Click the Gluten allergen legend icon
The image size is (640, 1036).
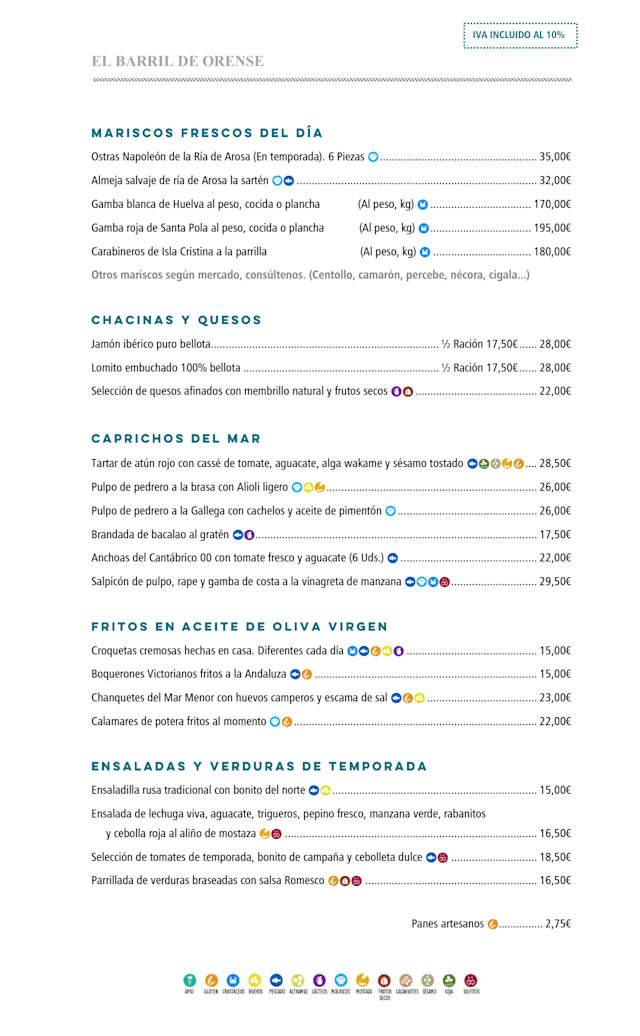(211, 980)
